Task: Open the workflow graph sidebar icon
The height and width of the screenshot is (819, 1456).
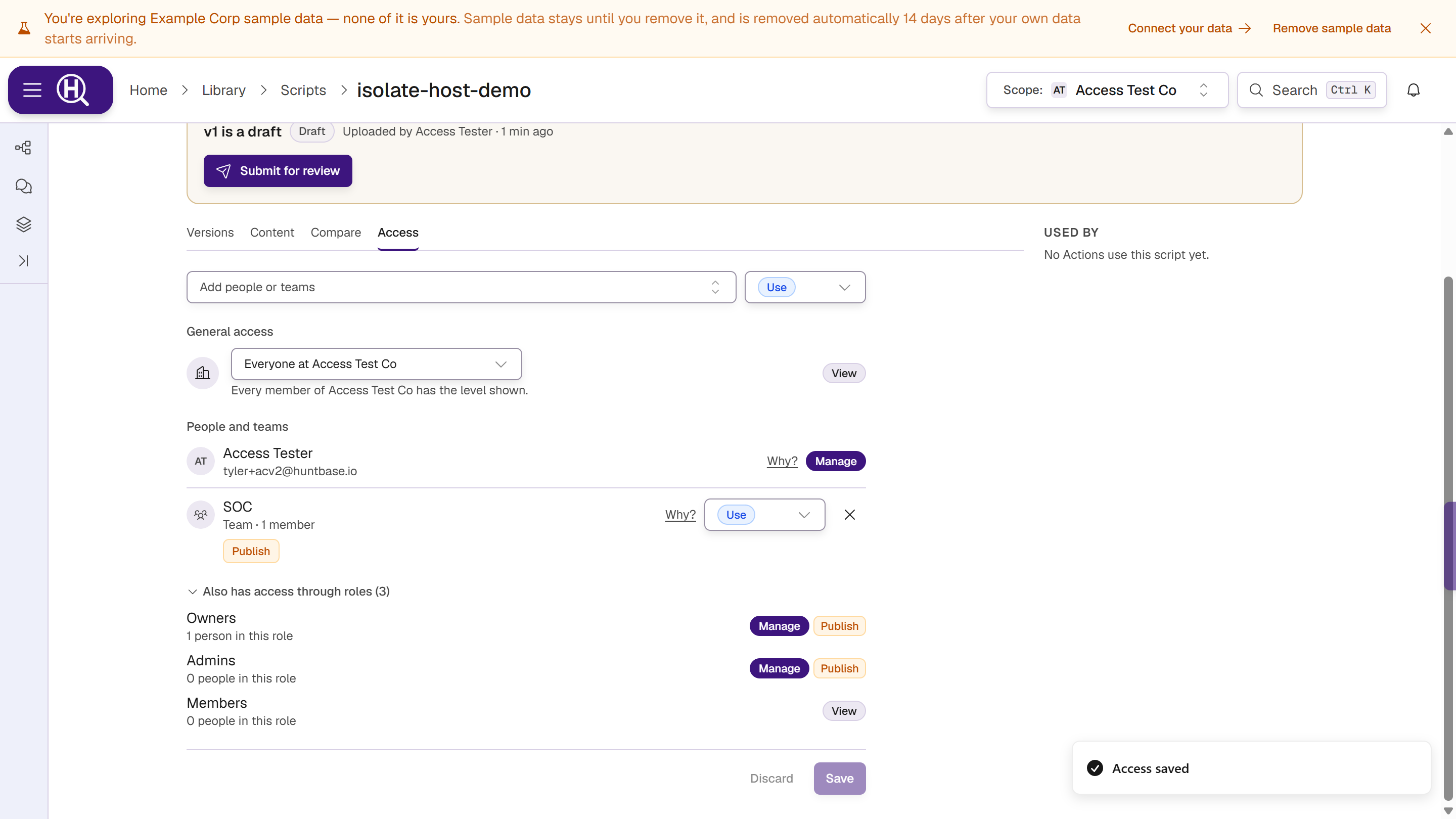Action: (x=24, y=148)
